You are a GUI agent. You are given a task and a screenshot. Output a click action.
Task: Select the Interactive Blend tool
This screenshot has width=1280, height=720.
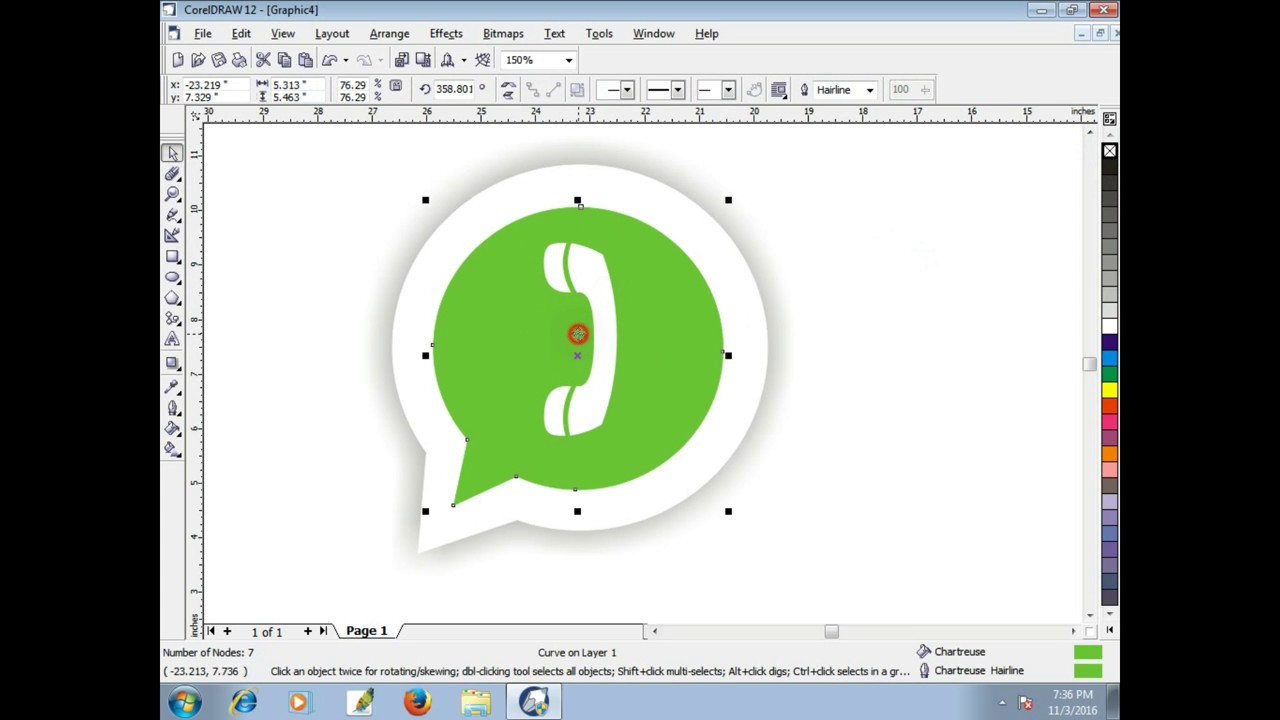172,364
